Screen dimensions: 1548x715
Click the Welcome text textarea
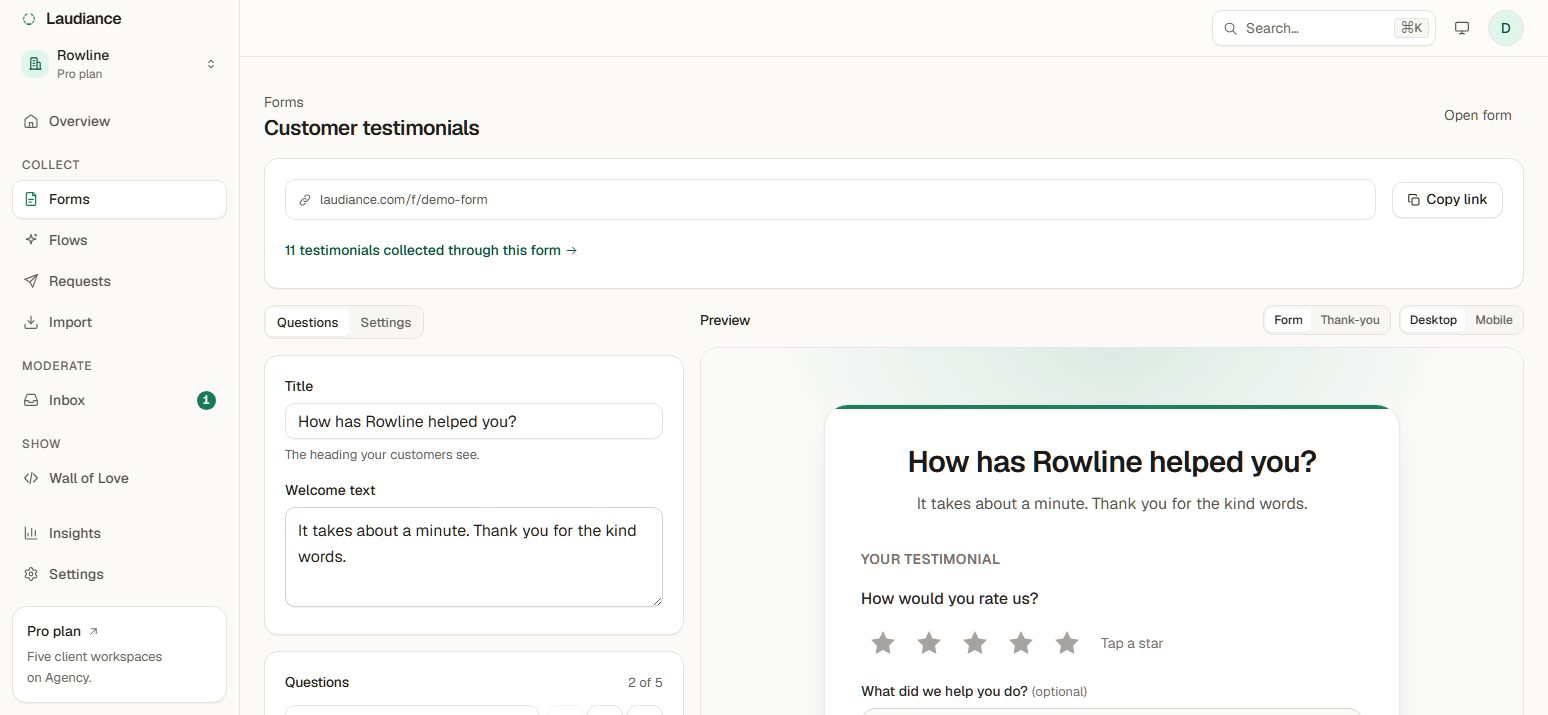[474, 557]
